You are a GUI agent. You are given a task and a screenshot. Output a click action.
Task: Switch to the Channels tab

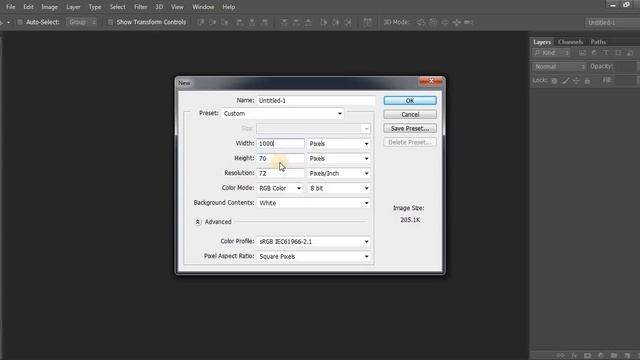[570, 42]
